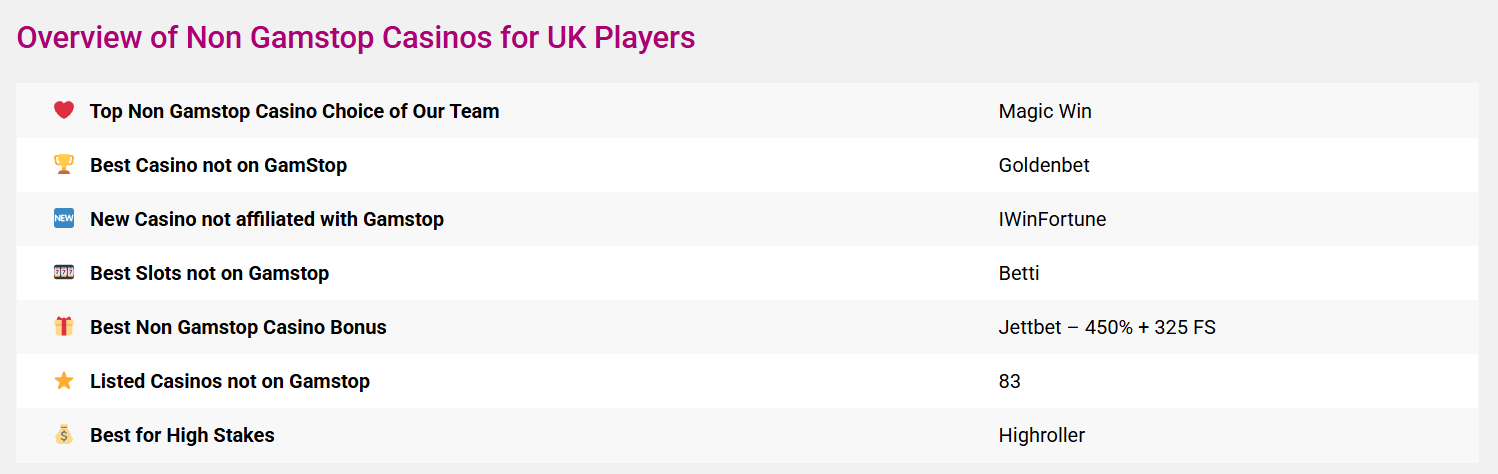Click "Top Non Gamstop Casino Choice" label
This screenshot has width=1498, height=474.
[294, 111]
